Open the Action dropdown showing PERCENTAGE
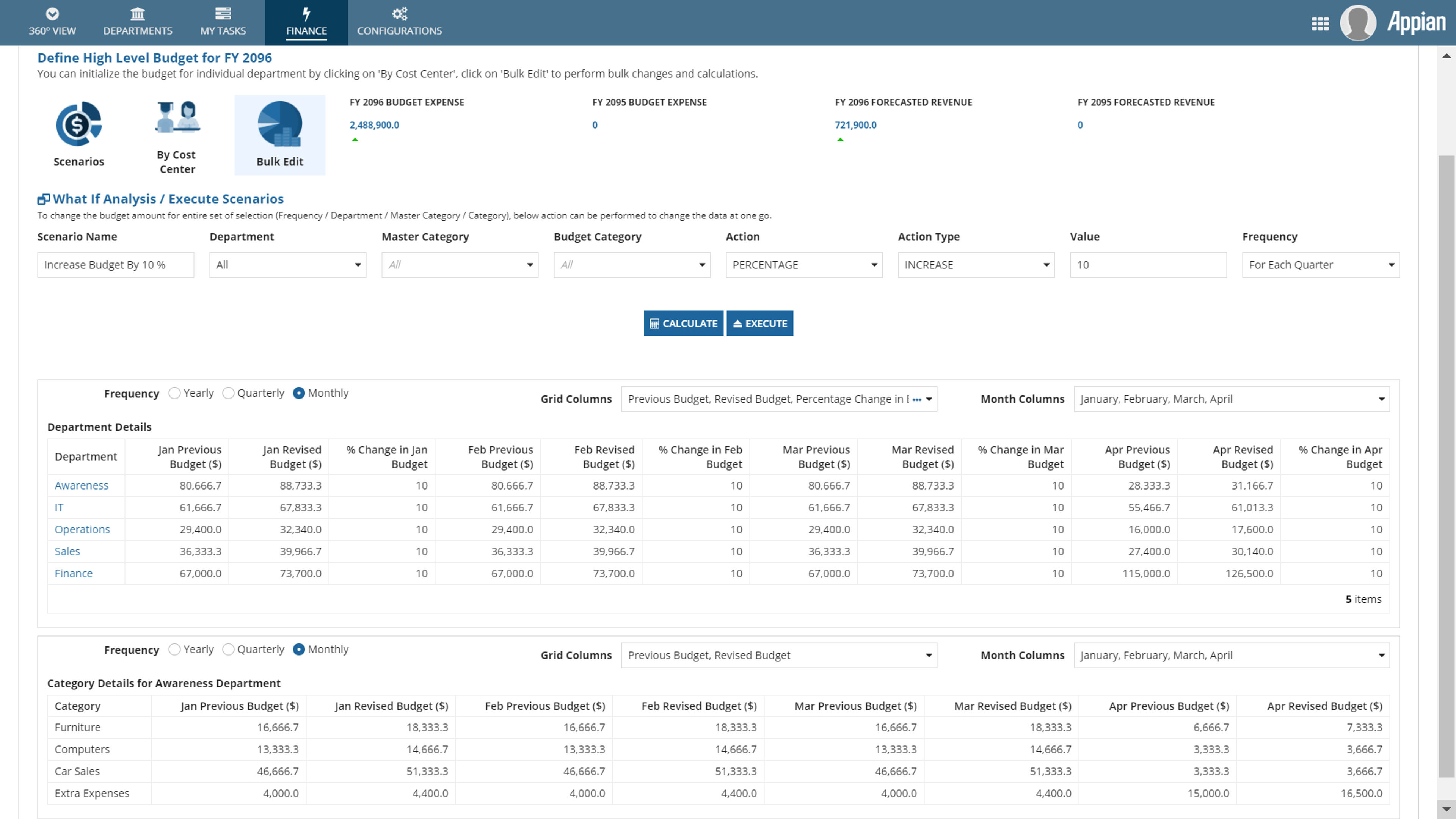 click(x=804, y=265)
